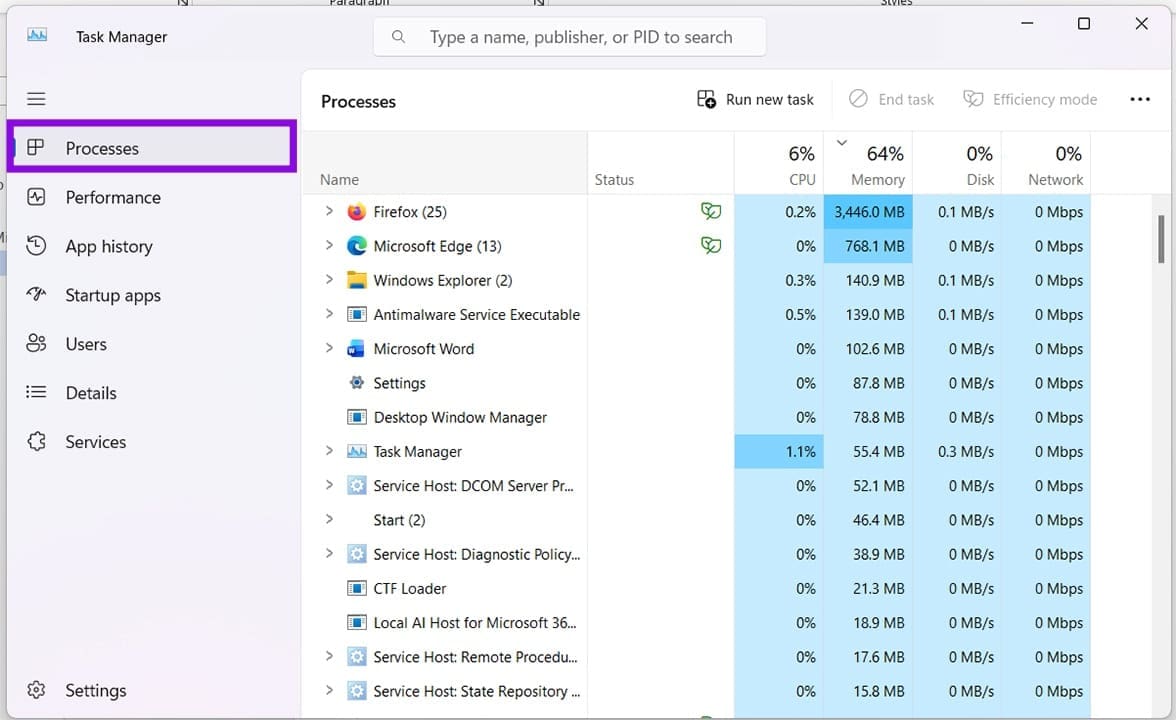The image size is (1176, 720).
Task: Select the Task Manager 0.3 MB/s disk cell
Action: pyautogui.click(x=957, y=452)
